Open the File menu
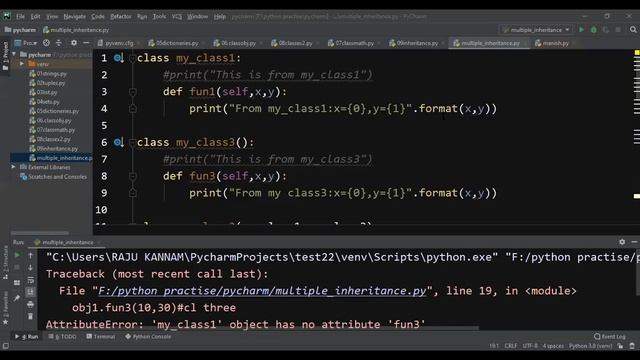 (x=20, y=17)
